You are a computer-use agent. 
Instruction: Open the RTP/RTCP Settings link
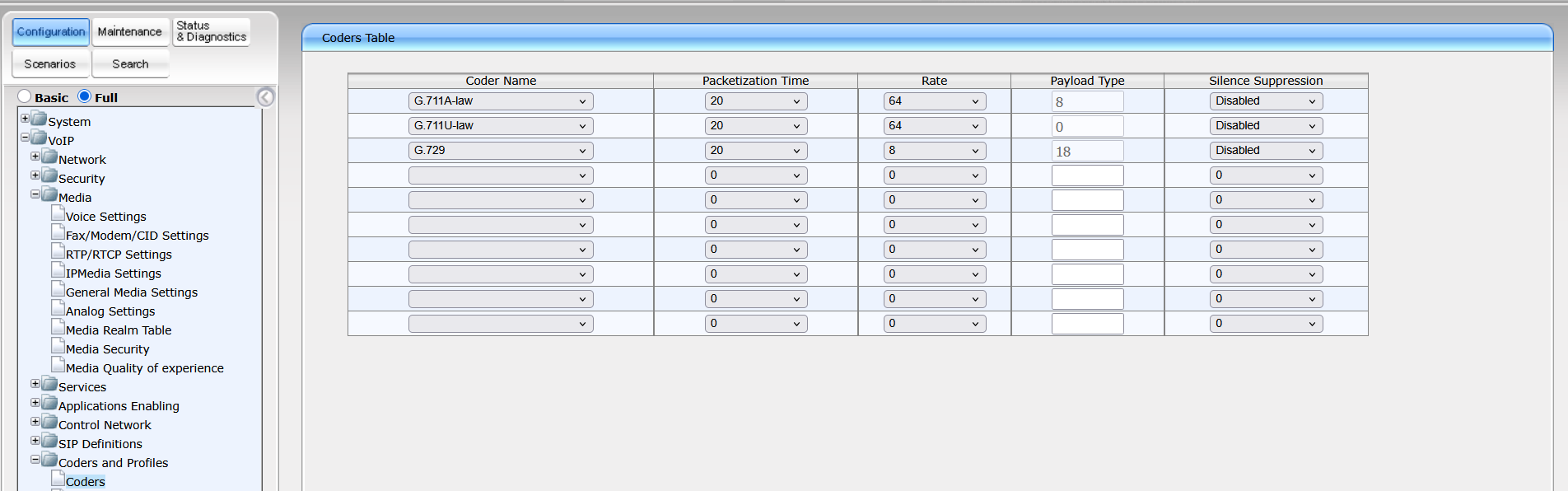[x=119, y=255]
